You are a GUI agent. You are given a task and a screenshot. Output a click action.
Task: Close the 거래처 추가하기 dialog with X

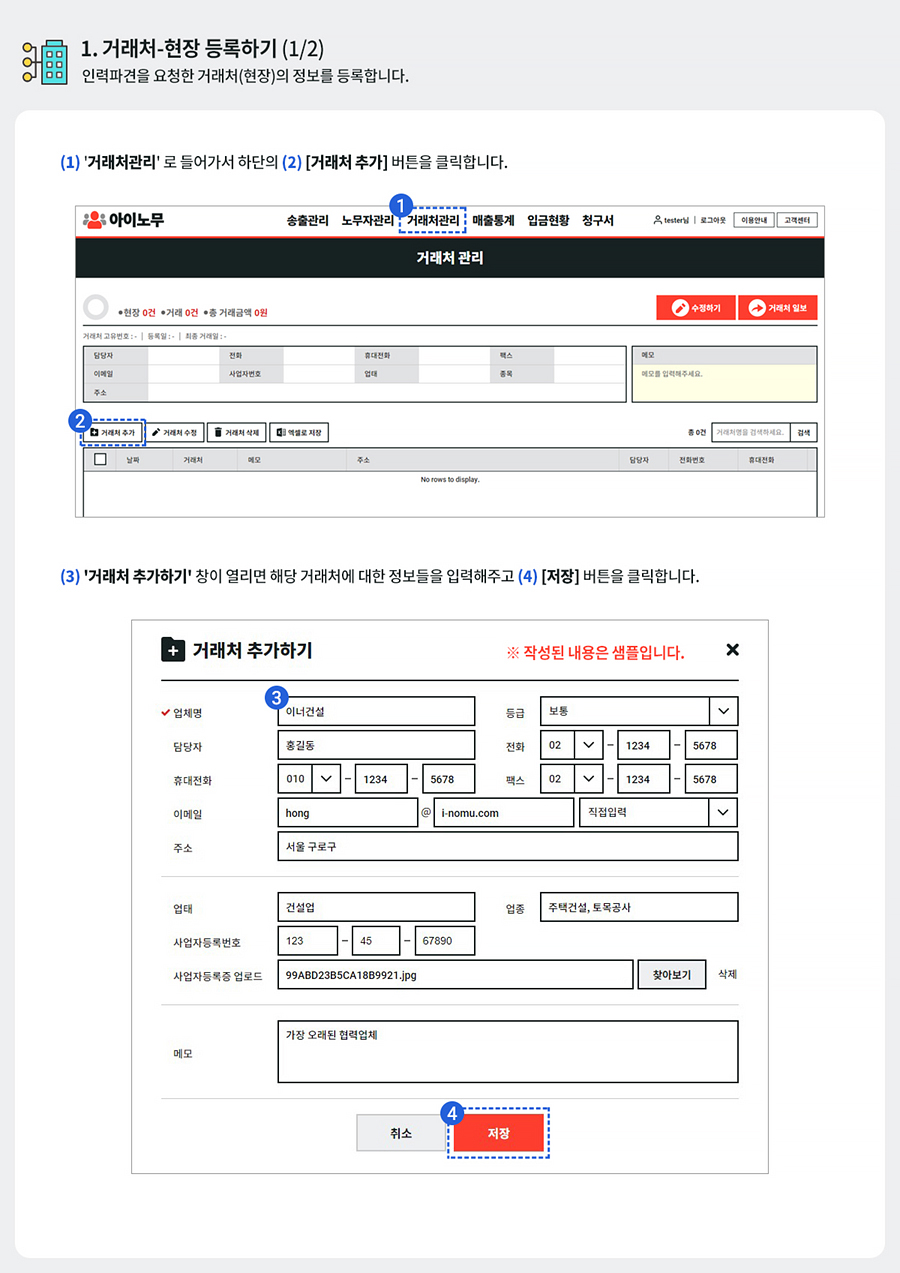tap(732, 650)
